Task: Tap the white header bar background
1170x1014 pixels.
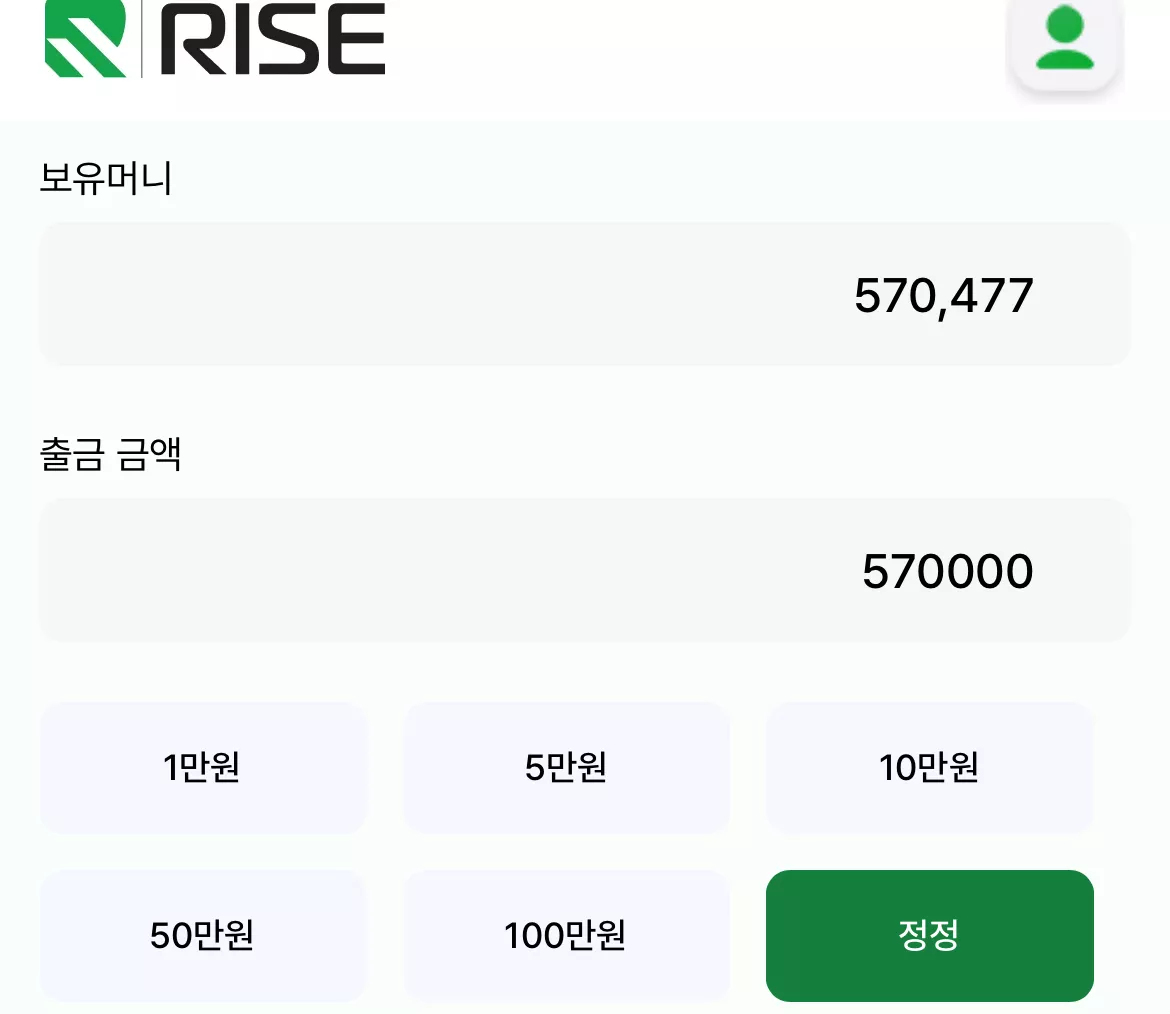Action: (672, 52)
